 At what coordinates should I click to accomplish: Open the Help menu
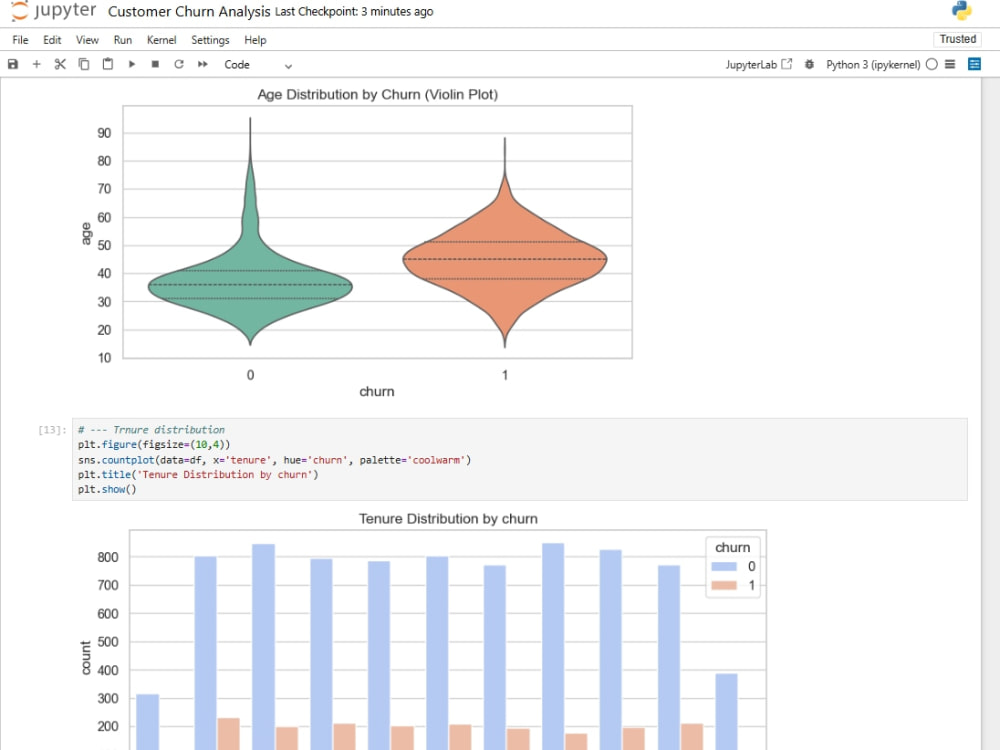(x=255, y=40)
